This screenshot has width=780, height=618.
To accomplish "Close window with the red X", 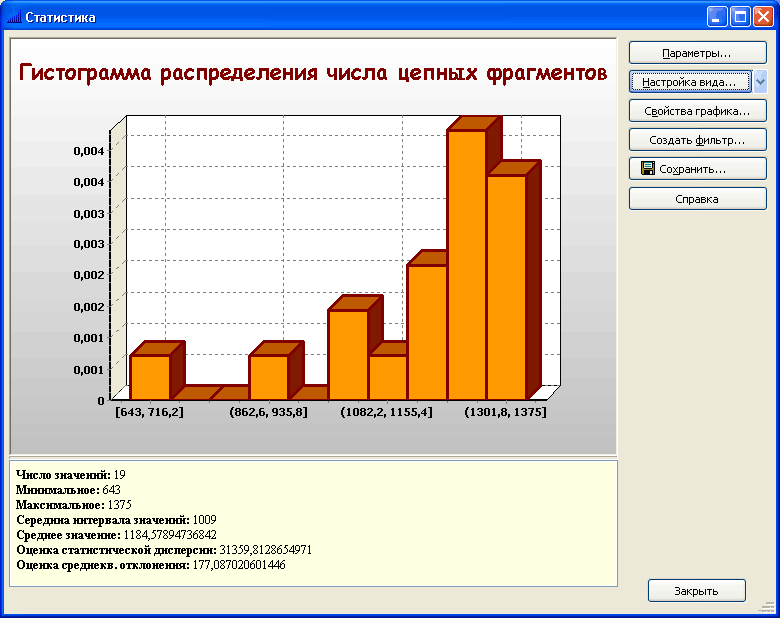I will click(763, 17).
